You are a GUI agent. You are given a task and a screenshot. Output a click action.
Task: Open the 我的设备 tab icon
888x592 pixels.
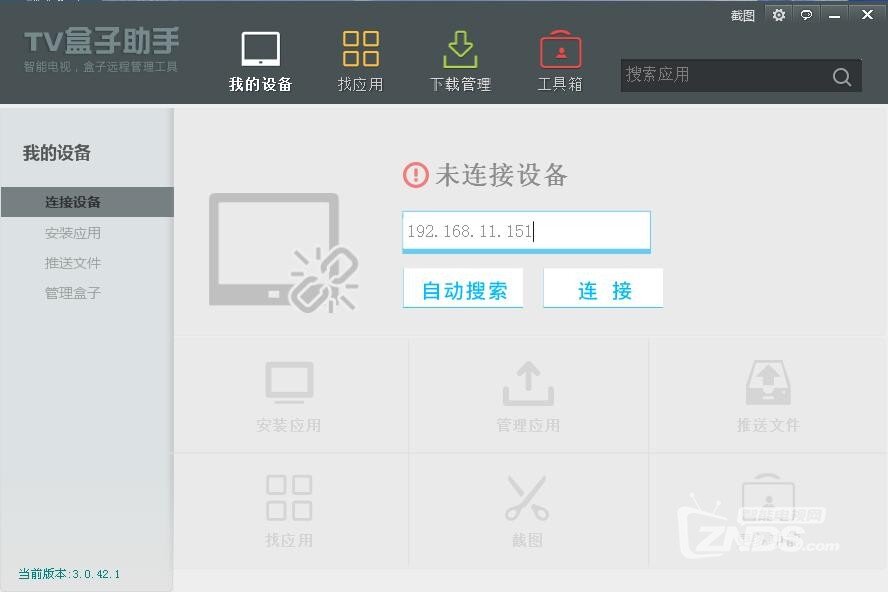[261, 49]
